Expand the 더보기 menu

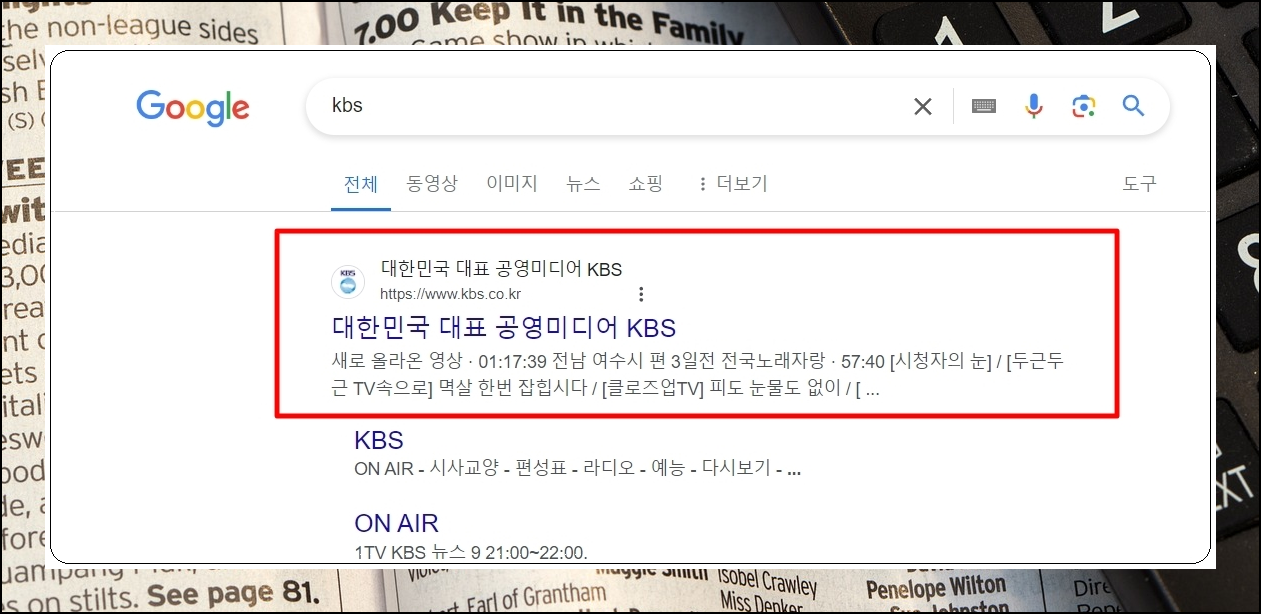coord(732,184)
